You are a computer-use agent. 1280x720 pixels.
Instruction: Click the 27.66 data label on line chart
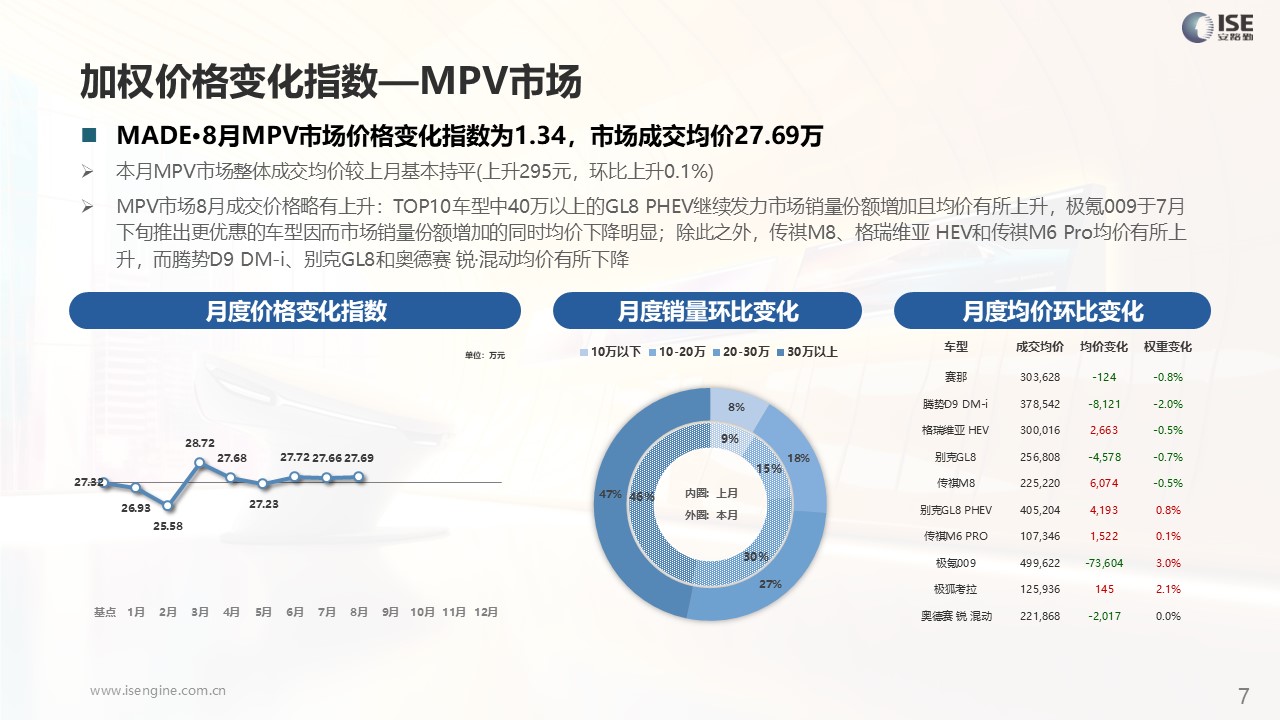(x=327, y=458)
